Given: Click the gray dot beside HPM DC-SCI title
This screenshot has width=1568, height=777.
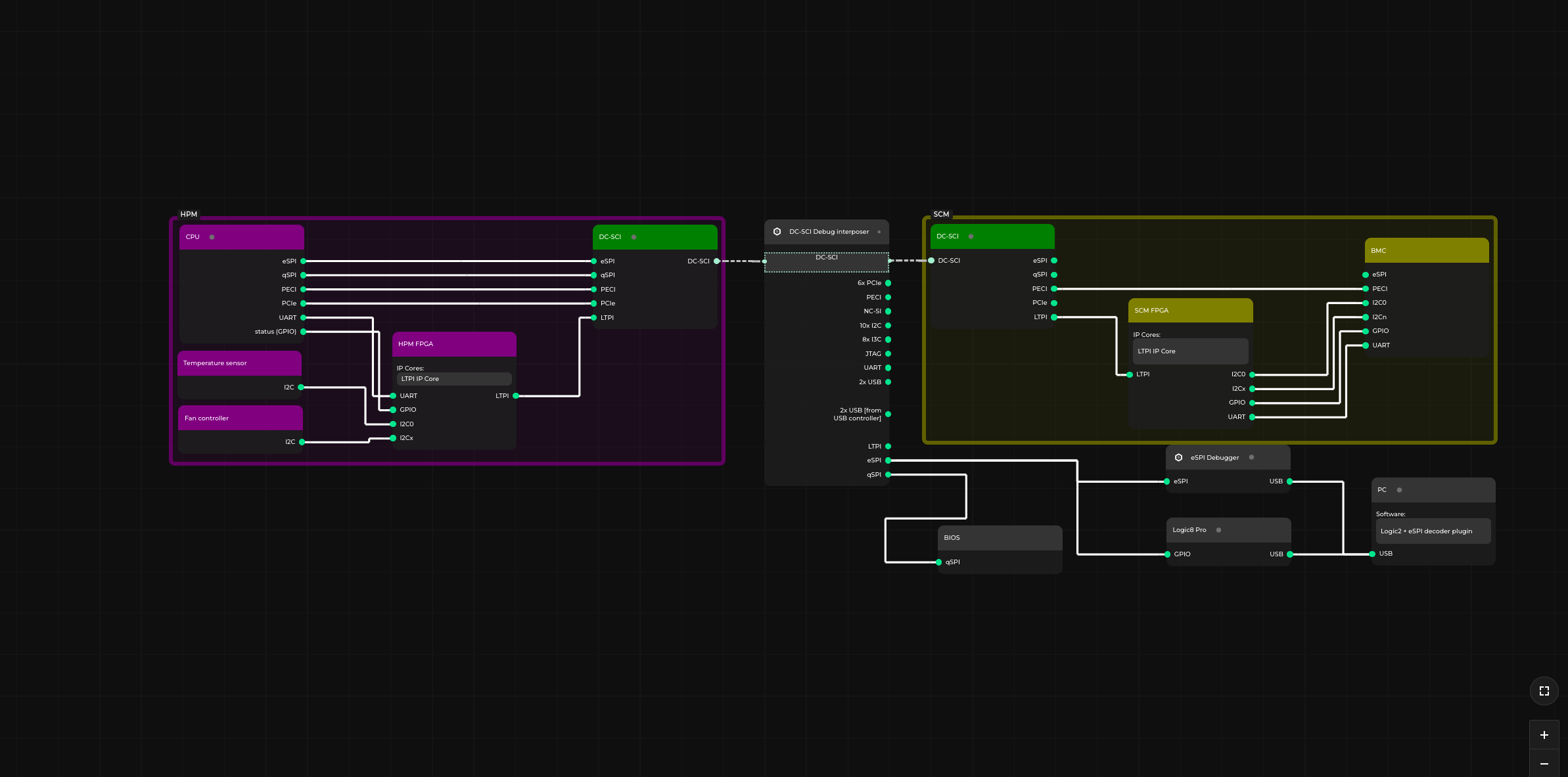Looking at the screenshot, I should click(634, 237).
